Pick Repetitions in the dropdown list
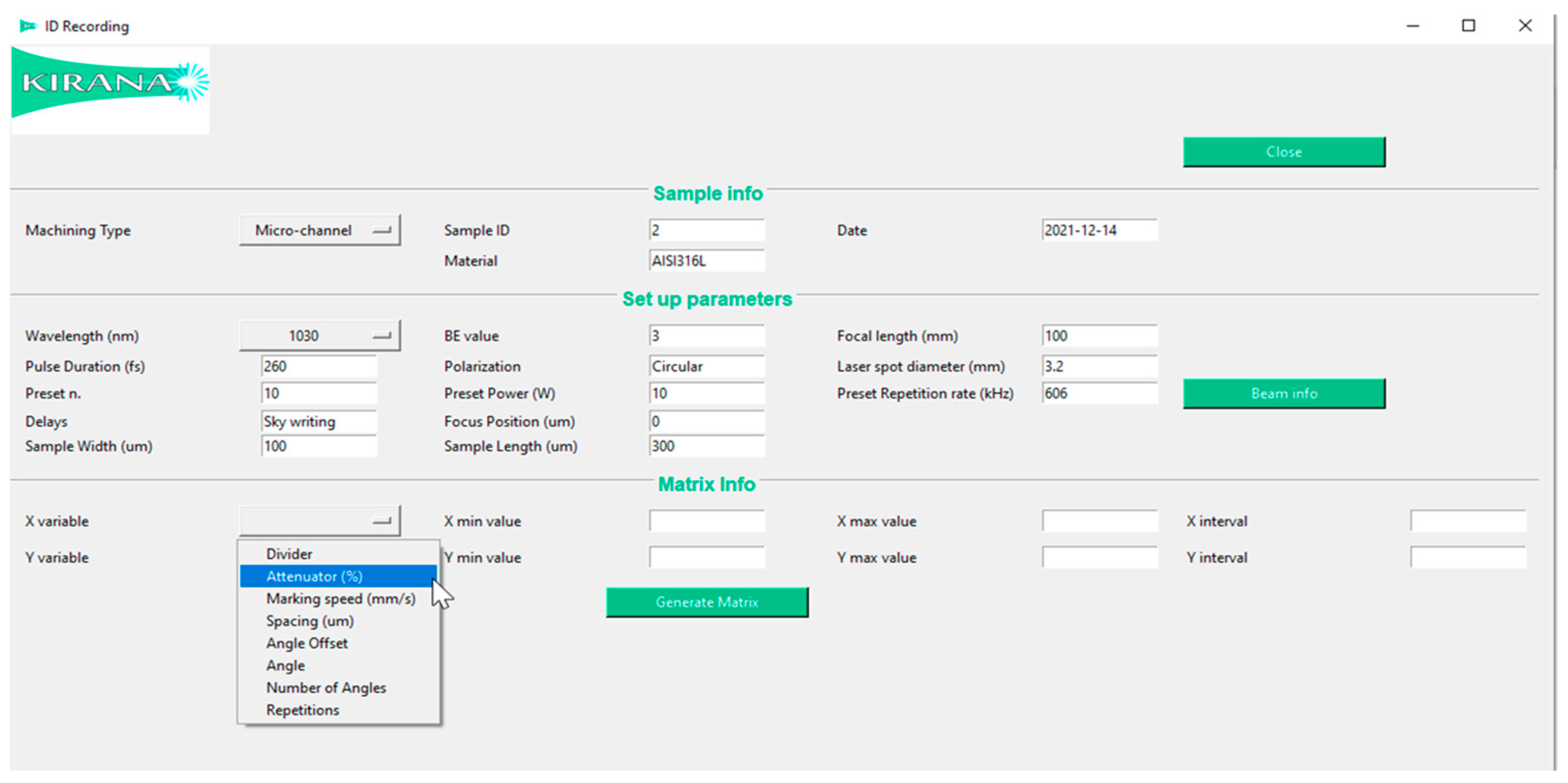 [x=302, y=710]
